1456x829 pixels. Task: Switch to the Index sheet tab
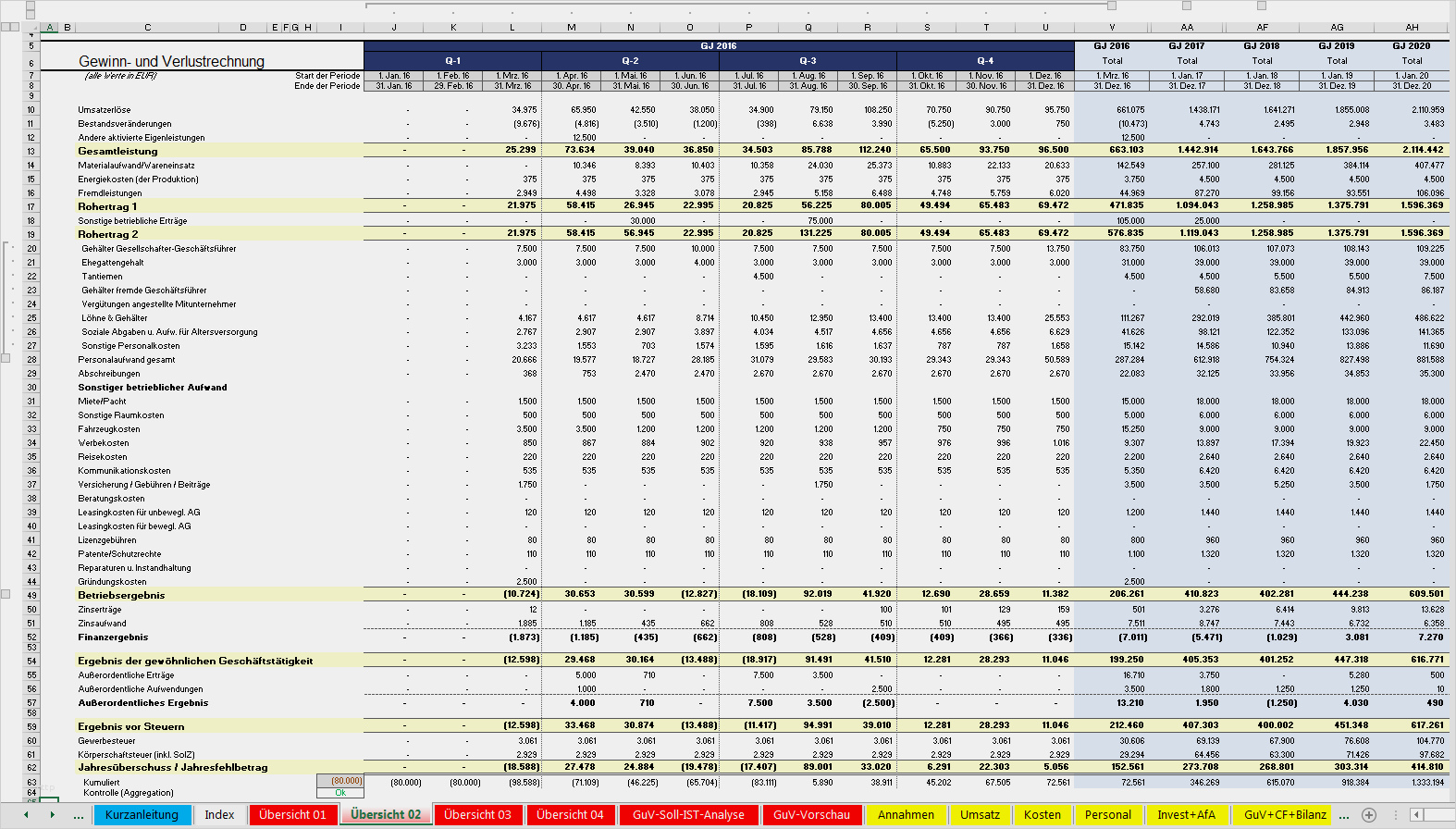(x=219, y=815)
